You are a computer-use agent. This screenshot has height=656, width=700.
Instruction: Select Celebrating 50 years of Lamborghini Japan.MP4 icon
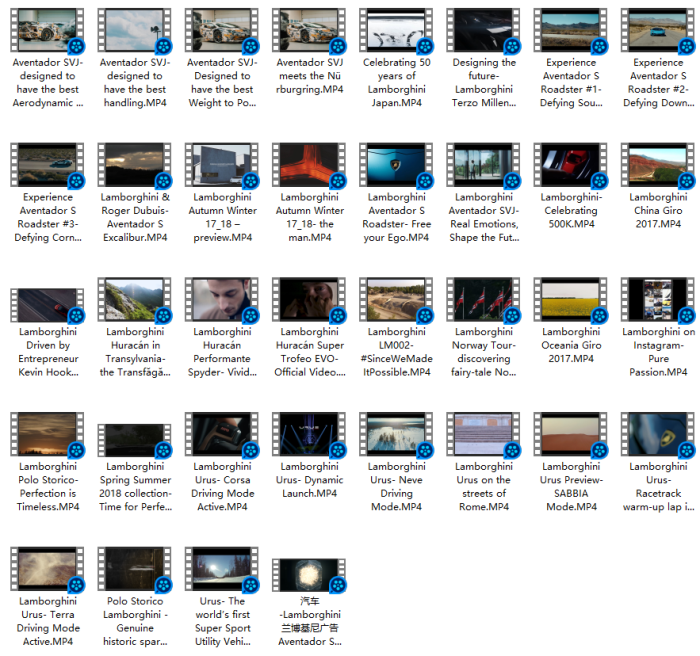tap(396, 30)
